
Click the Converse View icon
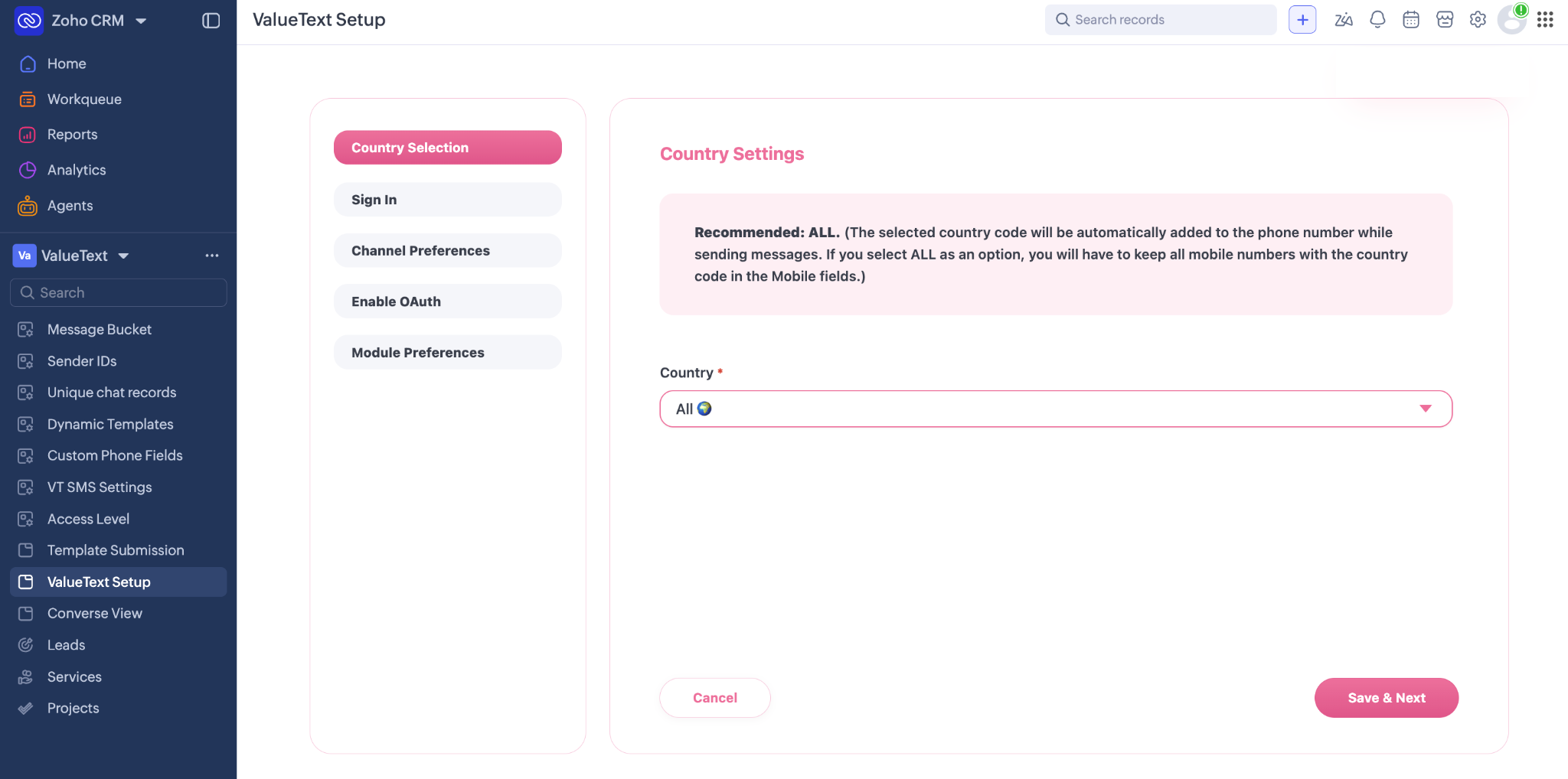point(26,614)
